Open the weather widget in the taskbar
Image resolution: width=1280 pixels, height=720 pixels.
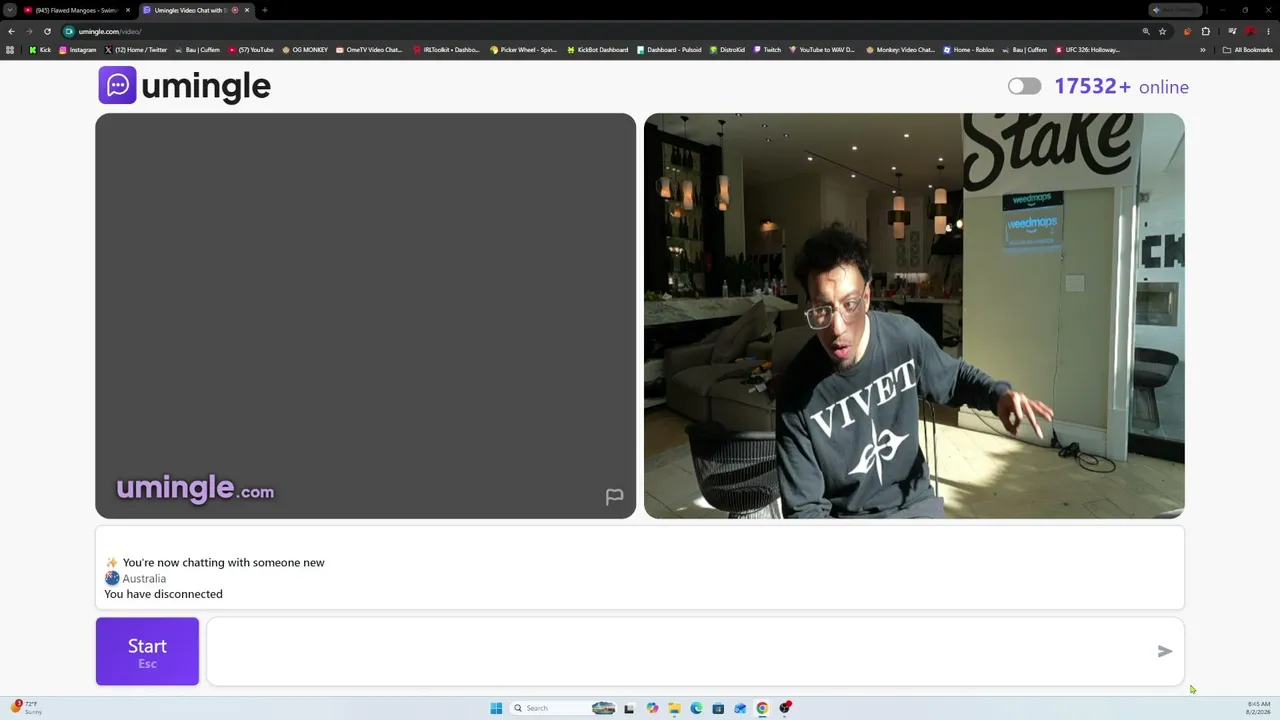[25, 708]
